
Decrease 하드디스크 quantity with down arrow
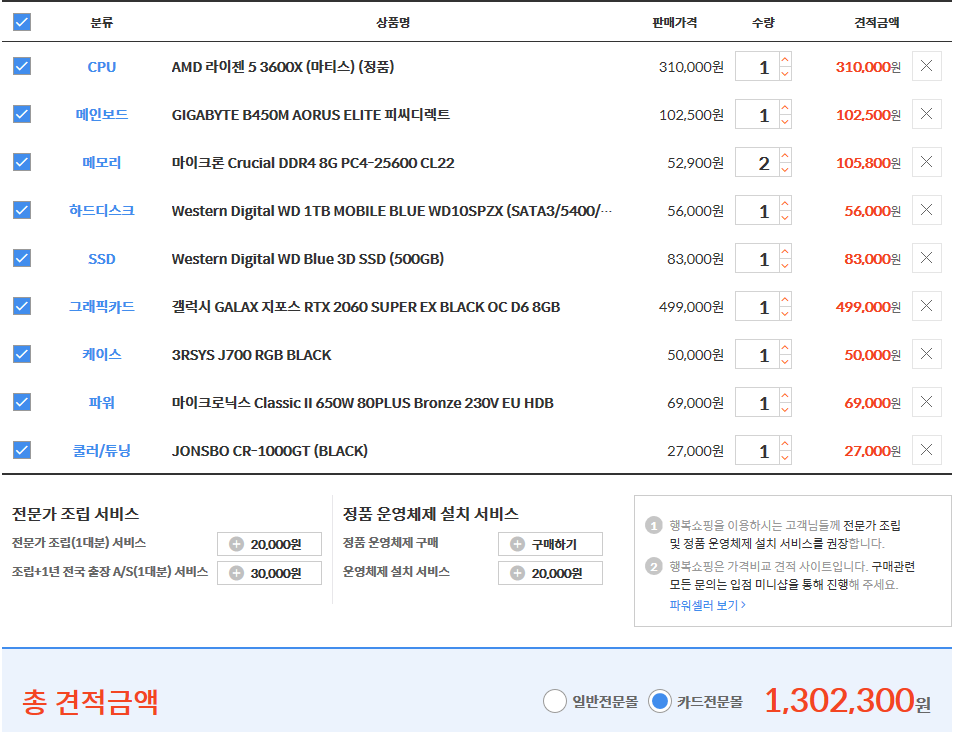[785, 218]
